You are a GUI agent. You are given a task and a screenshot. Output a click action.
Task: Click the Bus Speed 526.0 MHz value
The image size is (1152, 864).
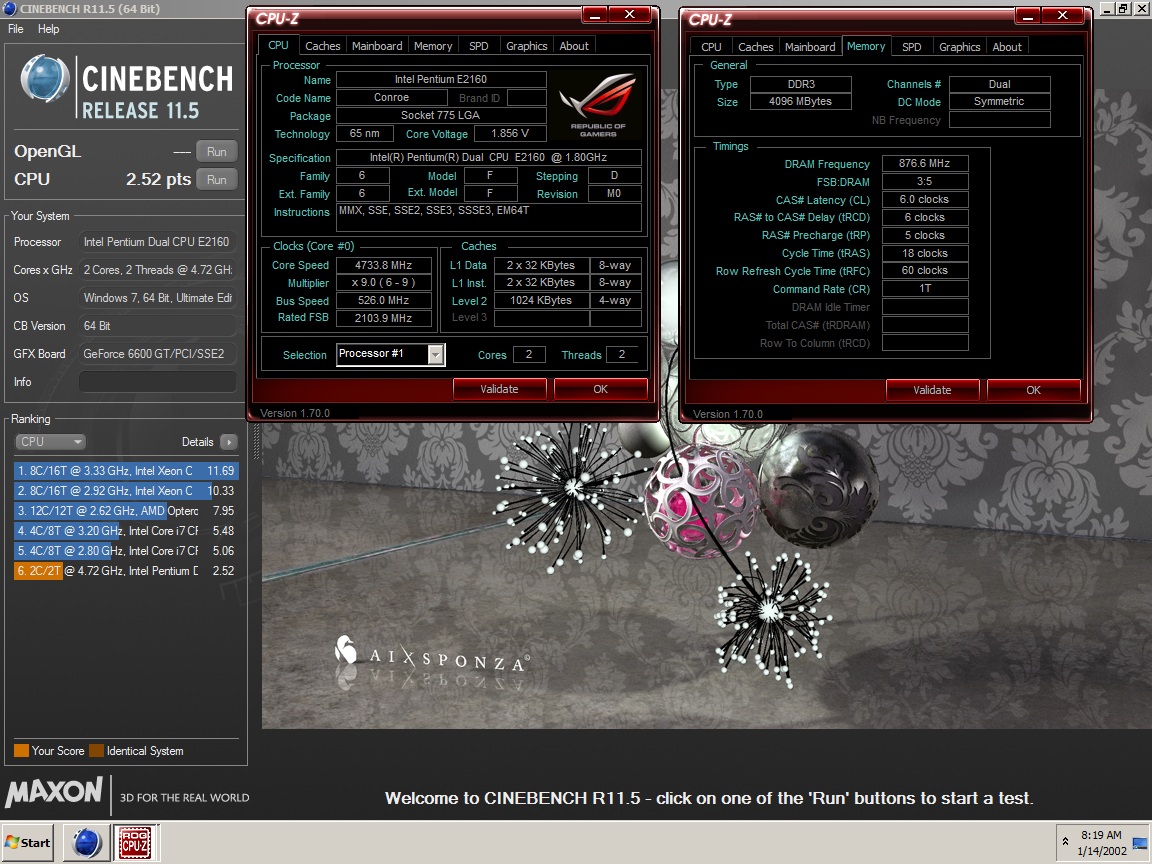pyautogui.click(x=384, y=300)
